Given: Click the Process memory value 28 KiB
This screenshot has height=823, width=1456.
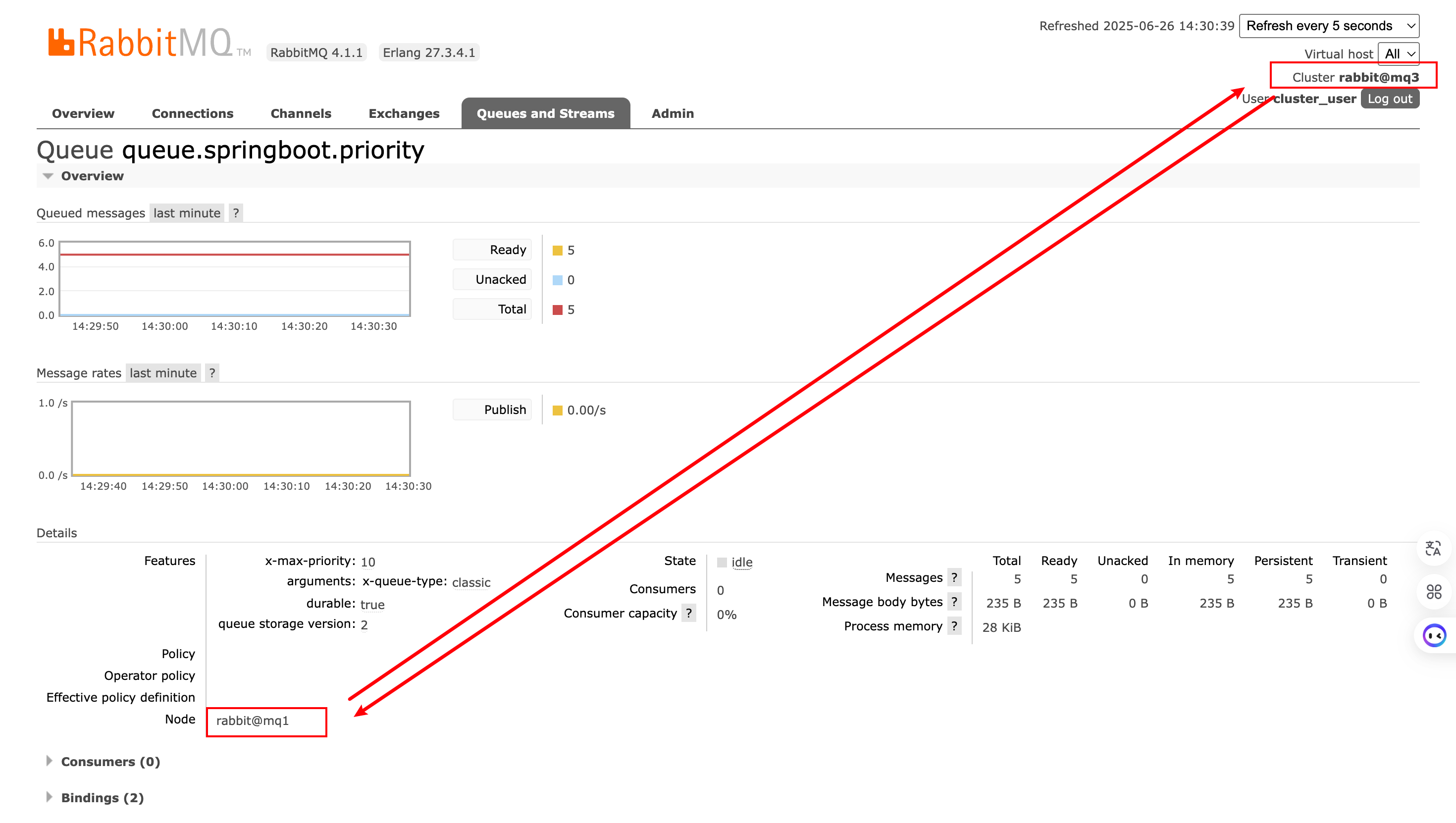Looking at the screenshot, I should 1001,627.
